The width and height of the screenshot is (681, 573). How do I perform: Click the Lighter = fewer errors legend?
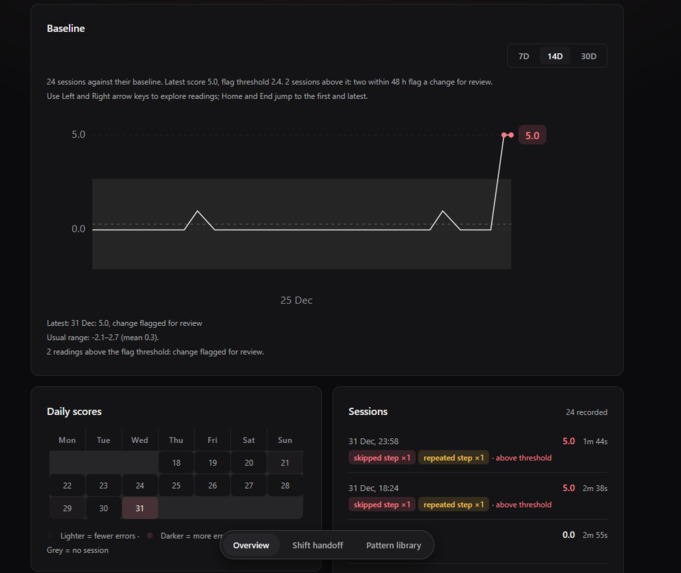pyautogui.click(x=98, y=536)
